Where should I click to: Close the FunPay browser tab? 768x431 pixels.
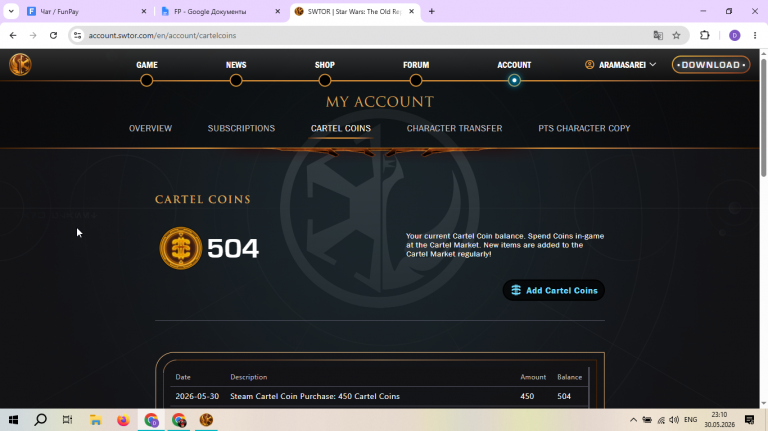coord(144,11)
